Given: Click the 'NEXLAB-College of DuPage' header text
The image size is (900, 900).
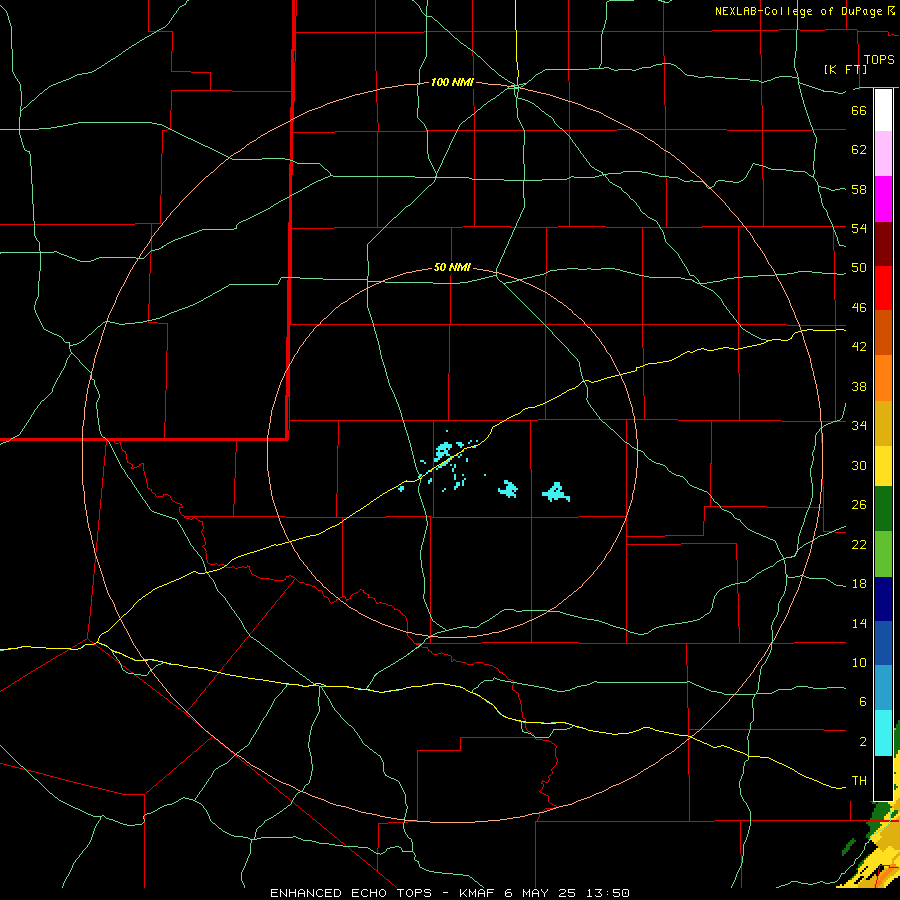Looking at the screenshot, I should tap(800, 11).
